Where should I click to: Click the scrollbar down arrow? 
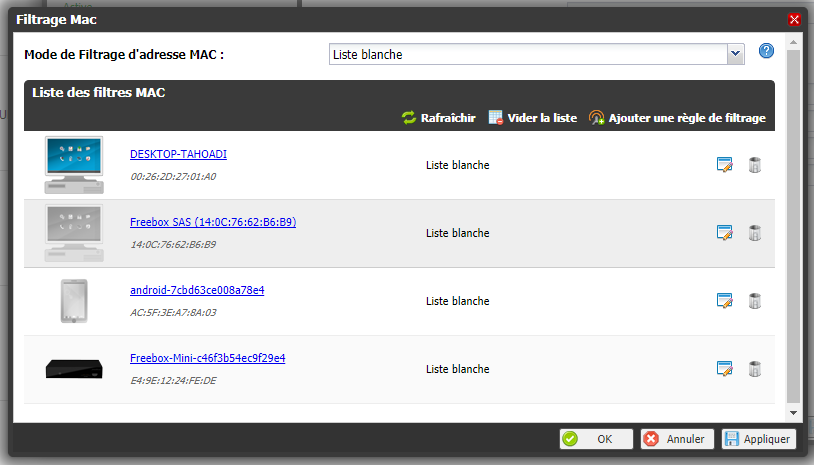pos(793,413)
